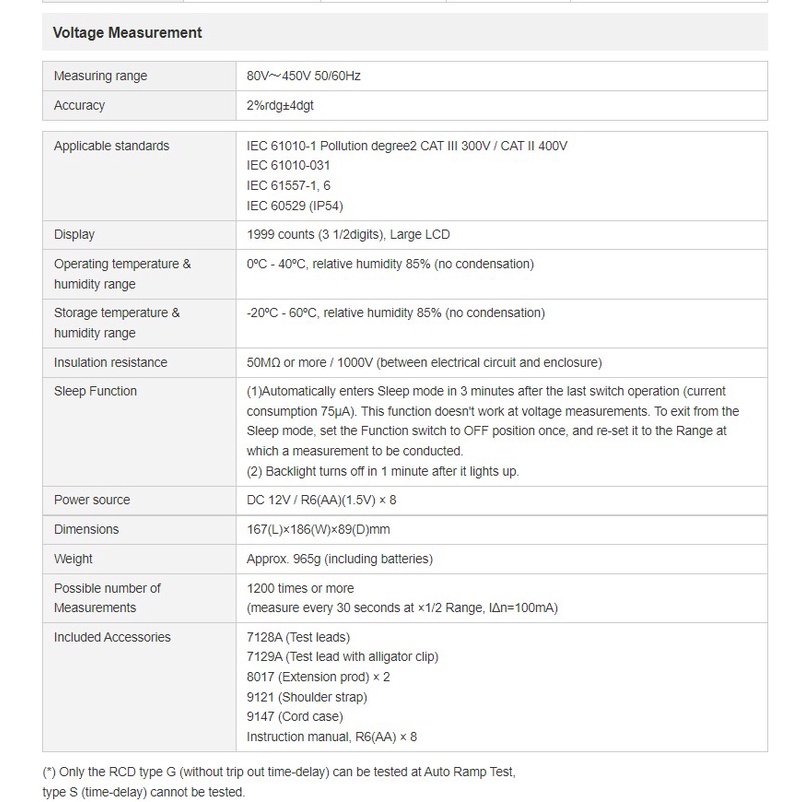Click the Power source label
The image size is (802, 802).
click(x=92, y=499)
